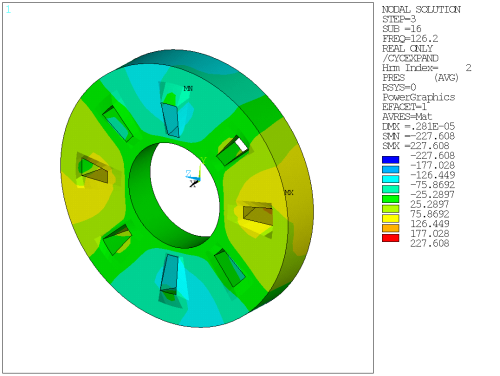The height and width of the screenshot is (376, 500).
Task: Click the light blue swatch next to -177.028
Action: tap(390, 169)
